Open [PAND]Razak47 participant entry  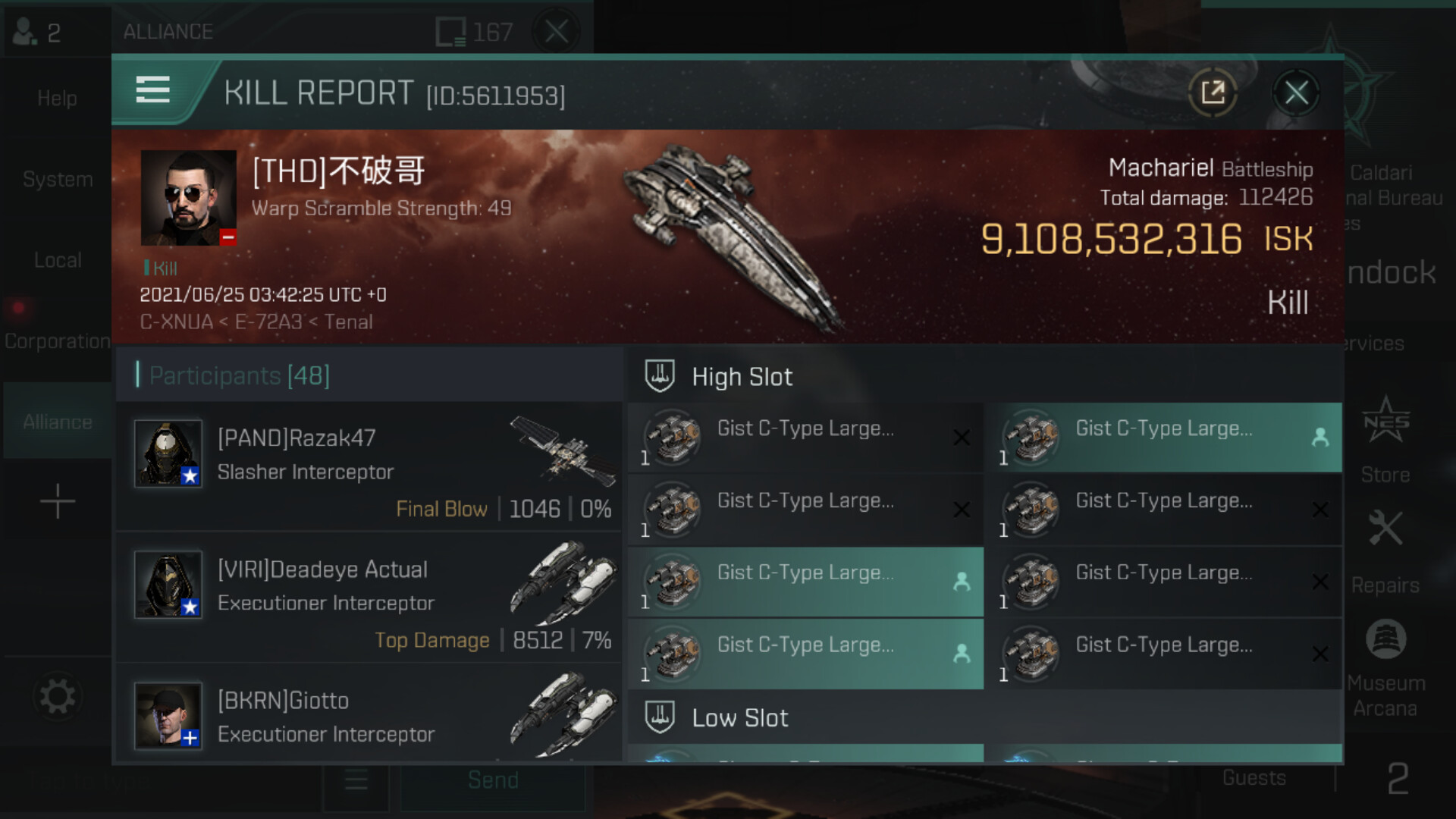tap(369, 467)
